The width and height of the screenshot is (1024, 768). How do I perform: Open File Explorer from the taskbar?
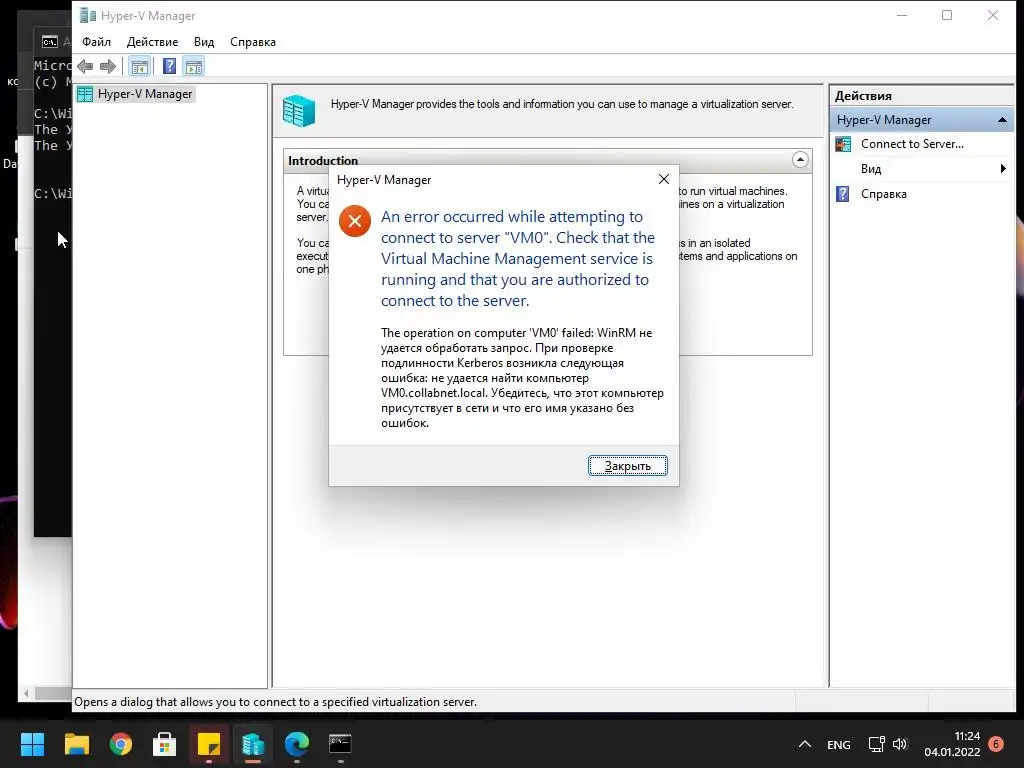coord(76,744)
